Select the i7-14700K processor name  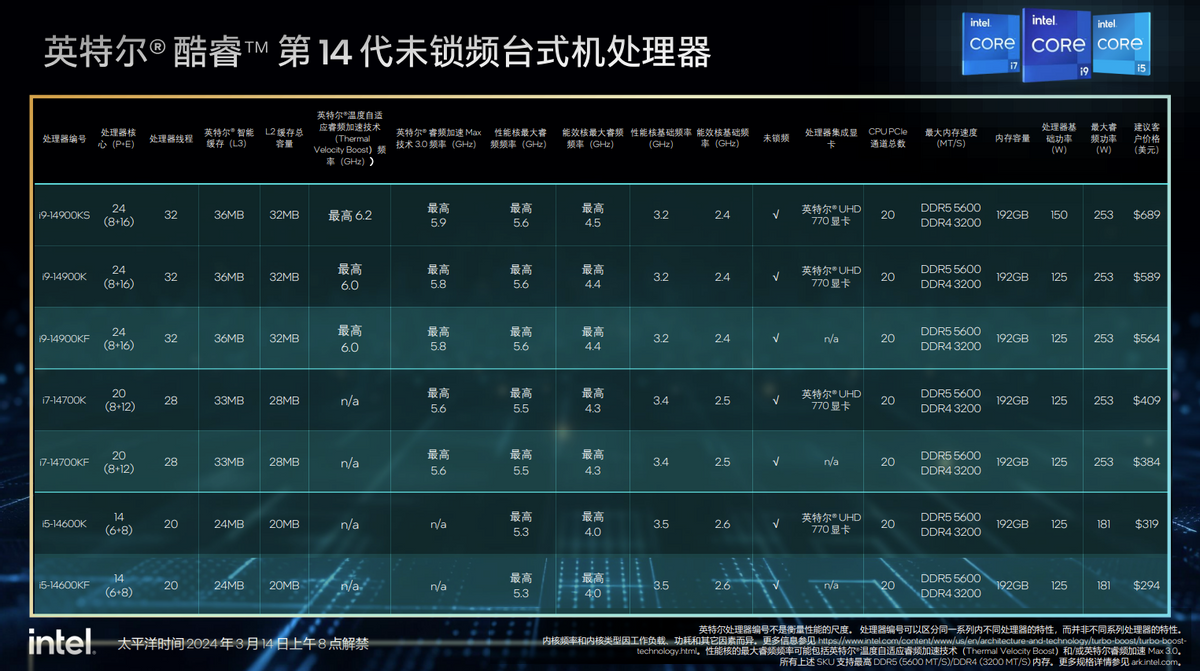[64, 401]
